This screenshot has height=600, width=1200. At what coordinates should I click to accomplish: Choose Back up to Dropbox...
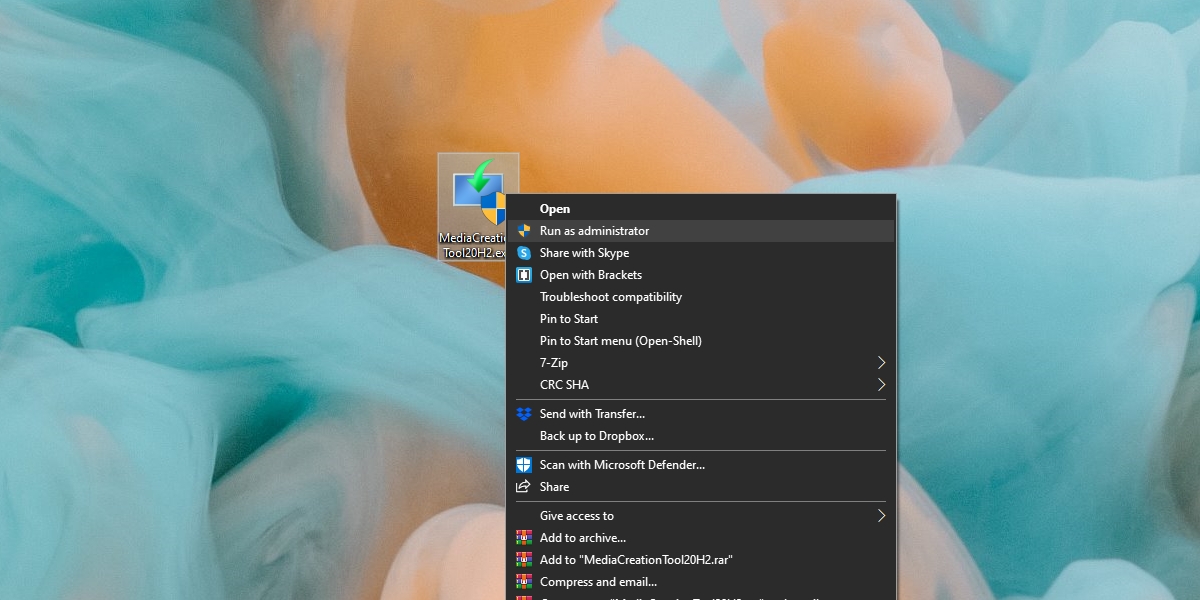[x=596, y=436]
